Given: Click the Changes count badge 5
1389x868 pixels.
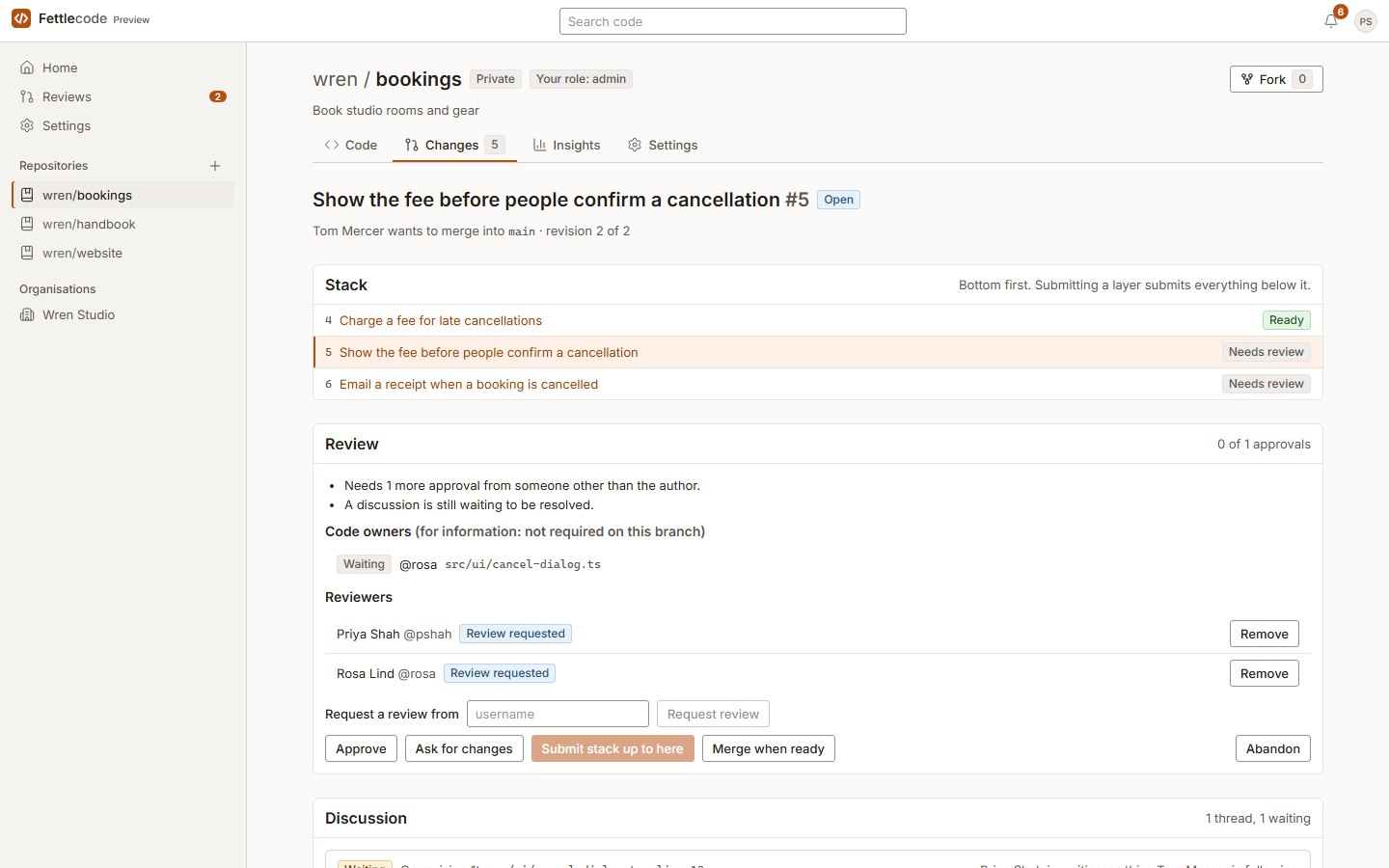Looking at the screenshot, I should tap(495, 145).
